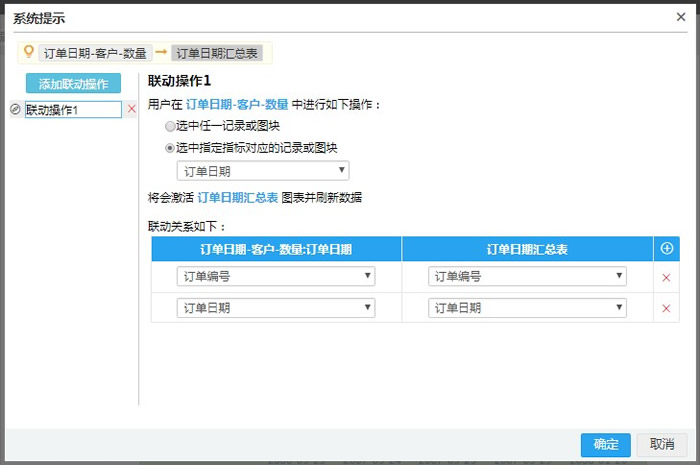Add a new linkage relation row
The height and width of the screenshot is (465, 700).
pos(666,248)
